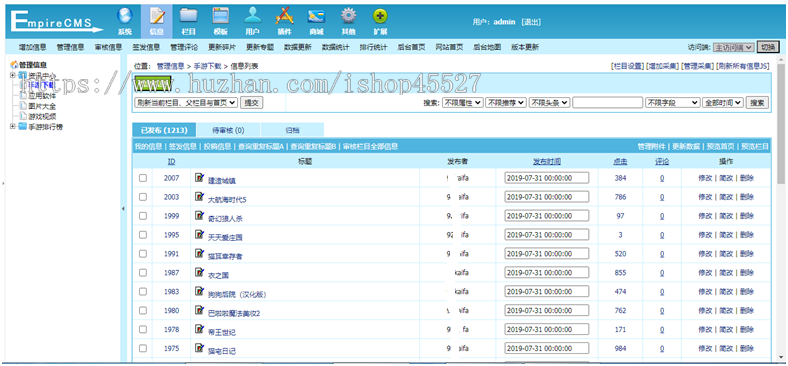
Task: Click the 手游排行榜 folder icon
Action: click(23, 127)
